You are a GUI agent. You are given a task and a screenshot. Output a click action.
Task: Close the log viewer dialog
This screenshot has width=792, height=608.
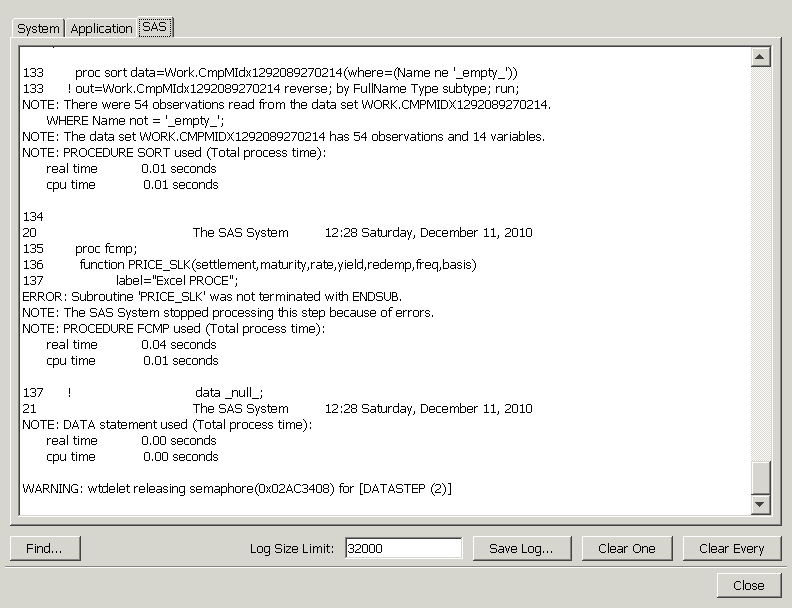pyautogui.click(x=748, y=585)
